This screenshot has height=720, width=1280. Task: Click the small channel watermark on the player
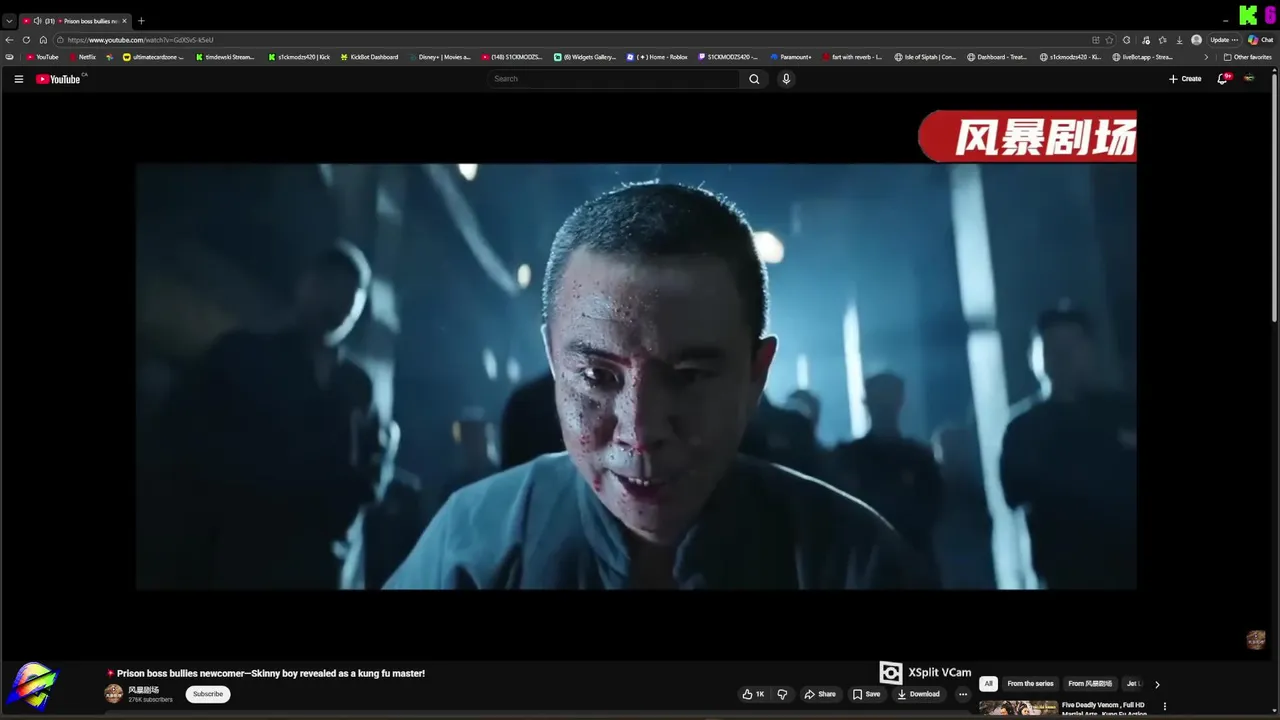tap(1256, 640)
